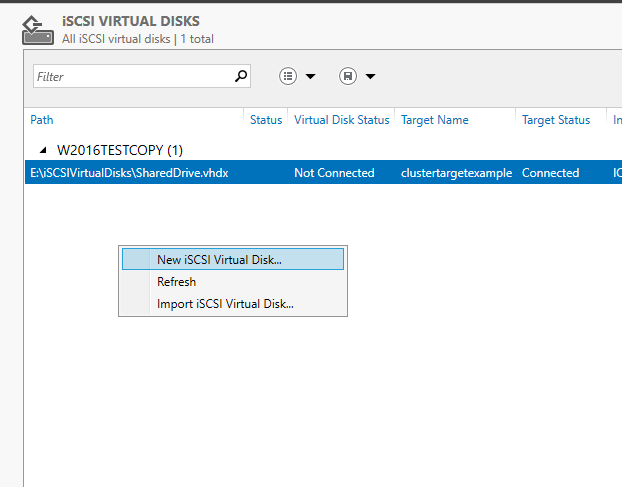The image size is (622, 487).
Task: Click the Connected target status cell
Action: coord(550,173)
